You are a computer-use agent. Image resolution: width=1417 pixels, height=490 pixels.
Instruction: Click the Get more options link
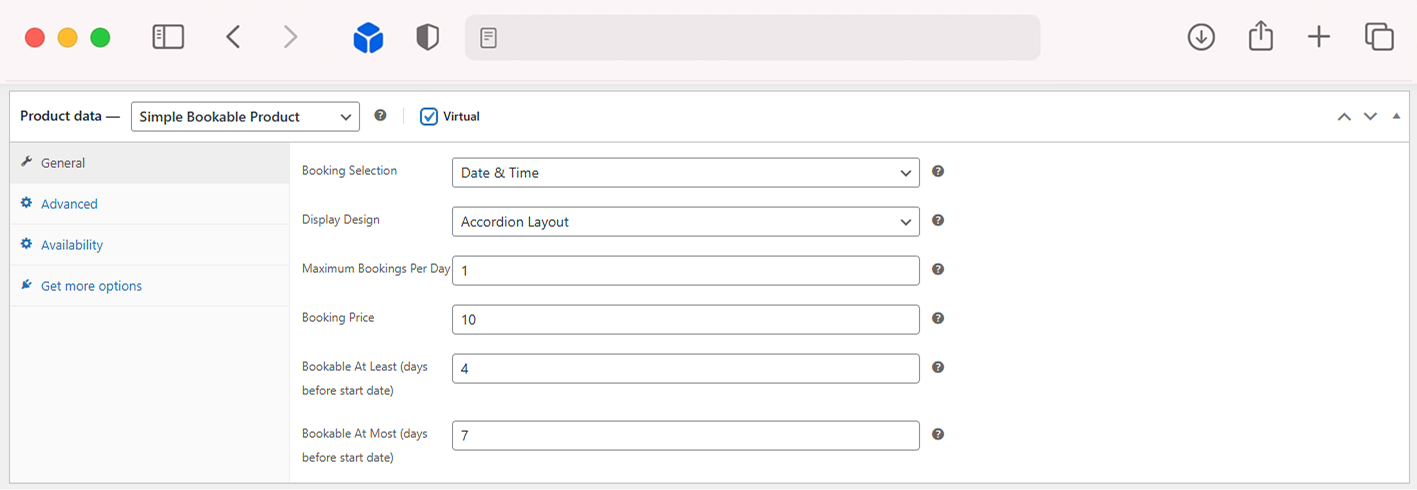click(91, 286)
